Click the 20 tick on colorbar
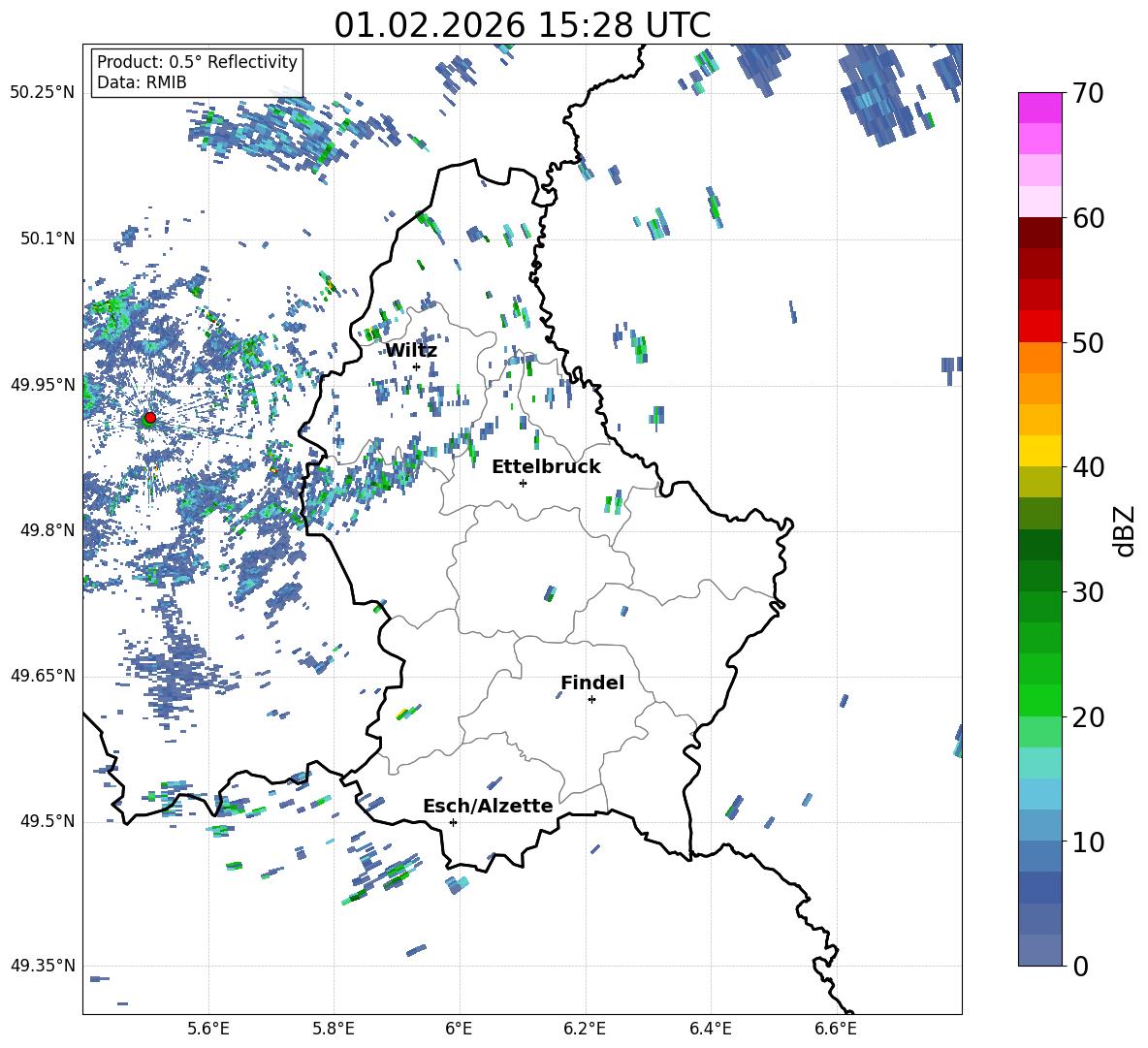The image size is (1148, 1048). pyautogui.click(x=1087, y=717)
